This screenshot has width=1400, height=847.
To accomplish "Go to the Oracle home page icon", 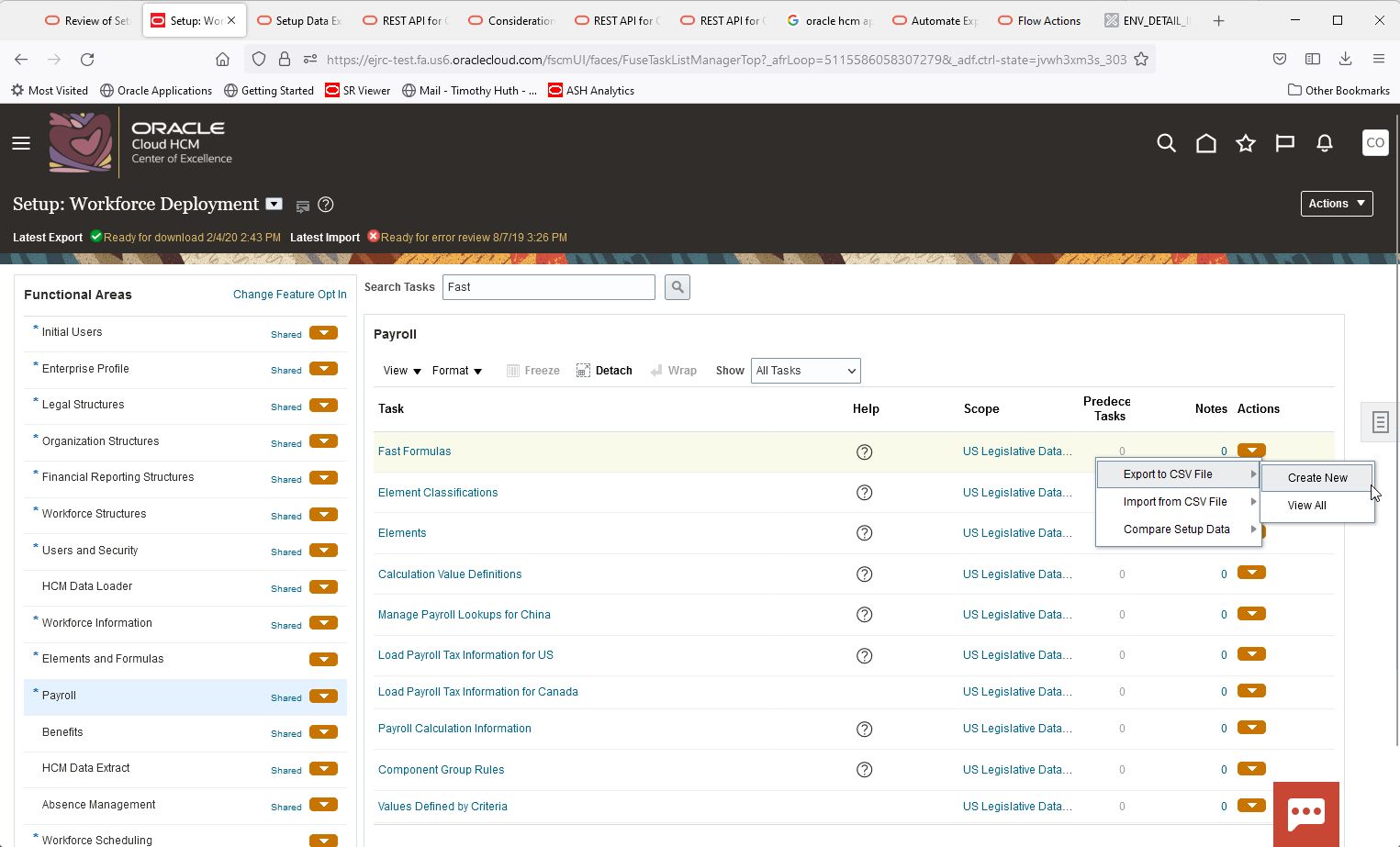I will (x=1205, y=143).
